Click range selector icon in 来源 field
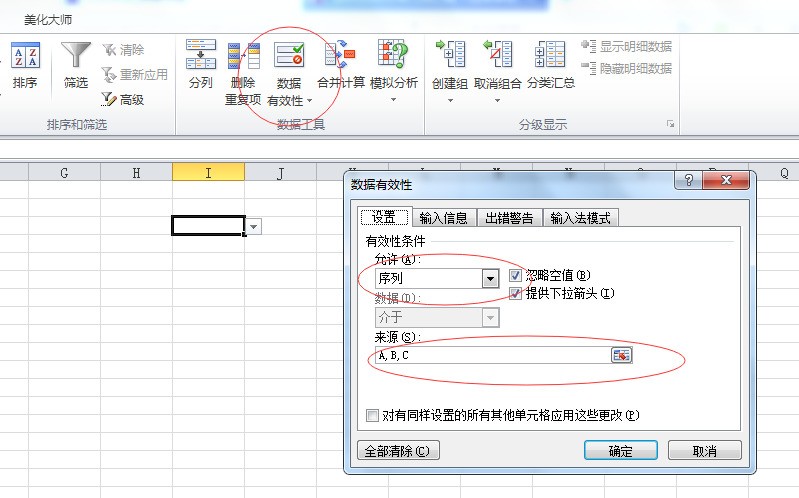Screen dimensions: 799x498 point(621,355)
